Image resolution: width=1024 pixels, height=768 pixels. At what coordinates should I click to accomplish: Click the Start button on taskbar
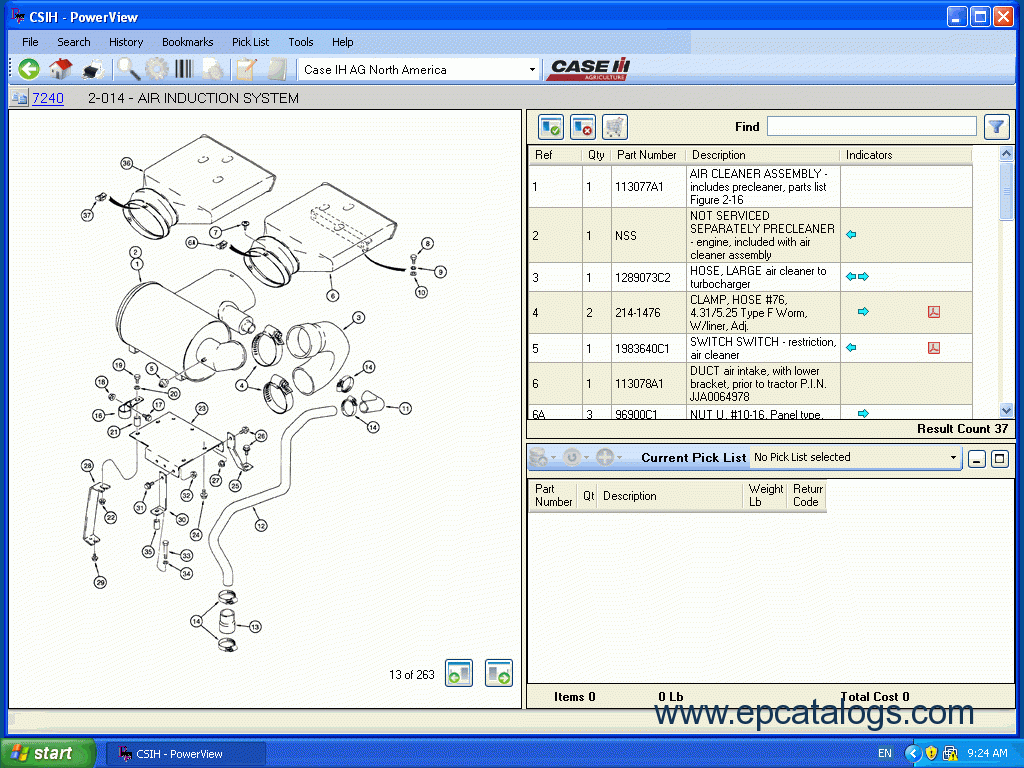[47, 754]
